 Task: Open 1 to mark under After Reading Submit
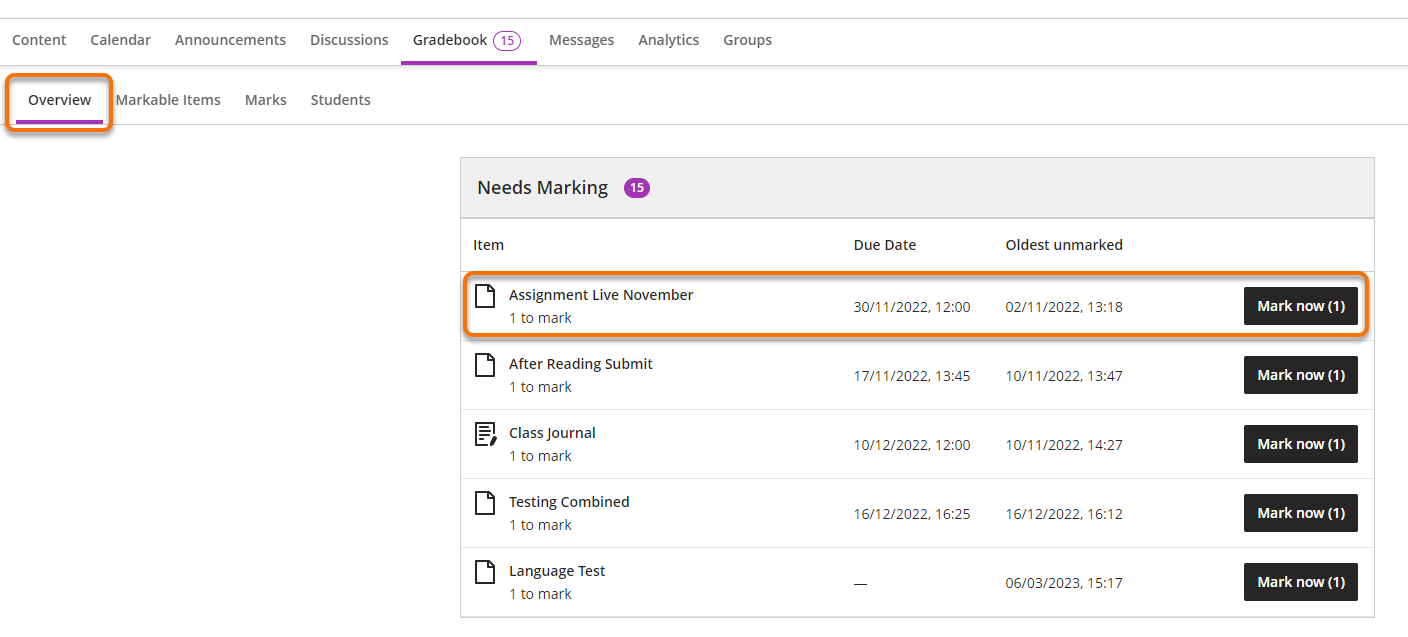tap(540, 387)
